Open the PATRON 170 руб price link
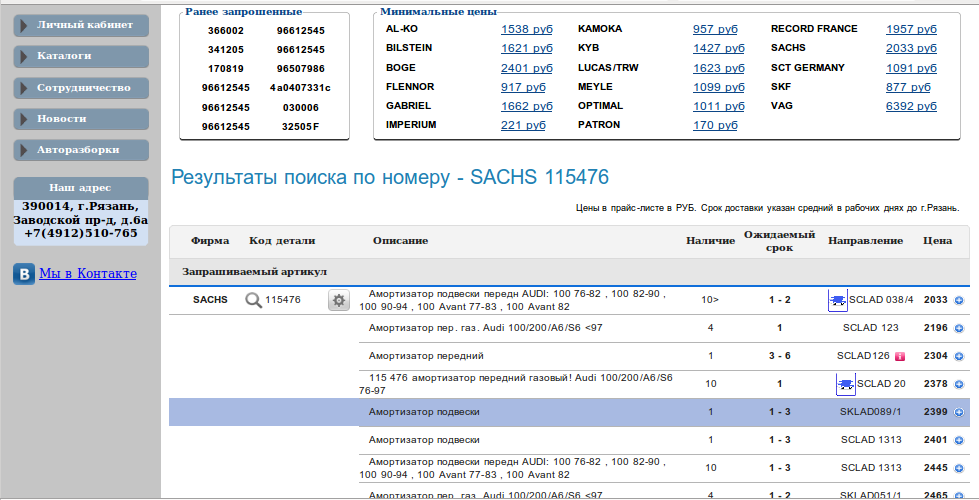 [715, 125]
